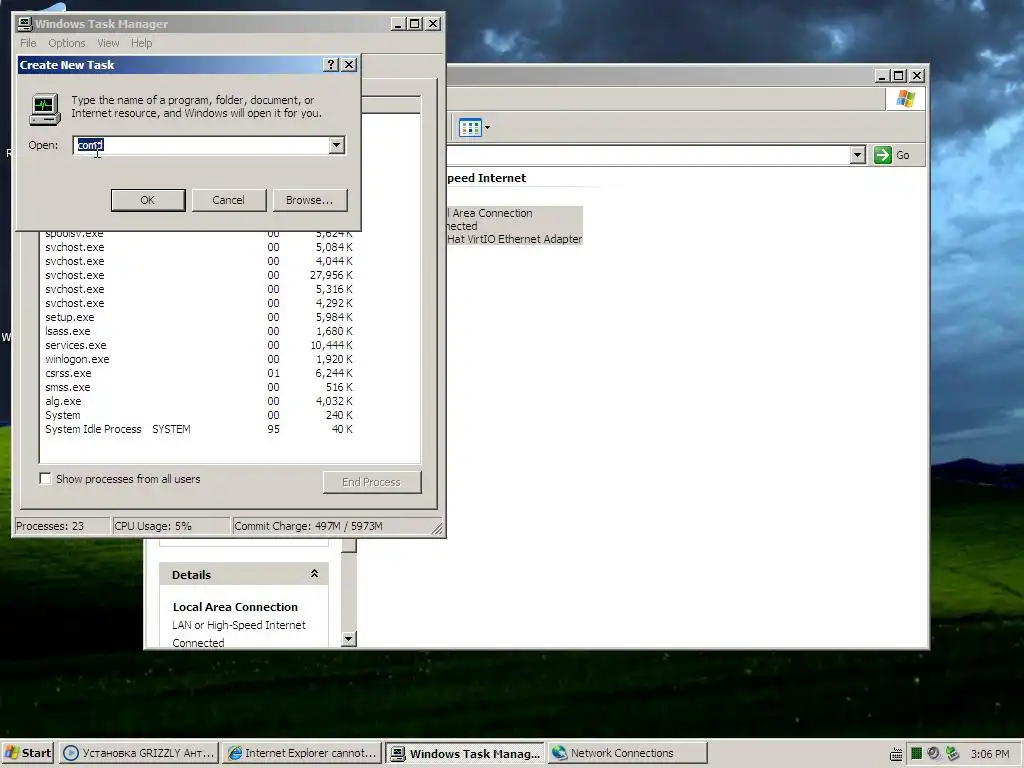The width and height of the screenshot is (1024, 768).
Task: Click the safely remove hardware tray icon
Action: tap(952, 754)
